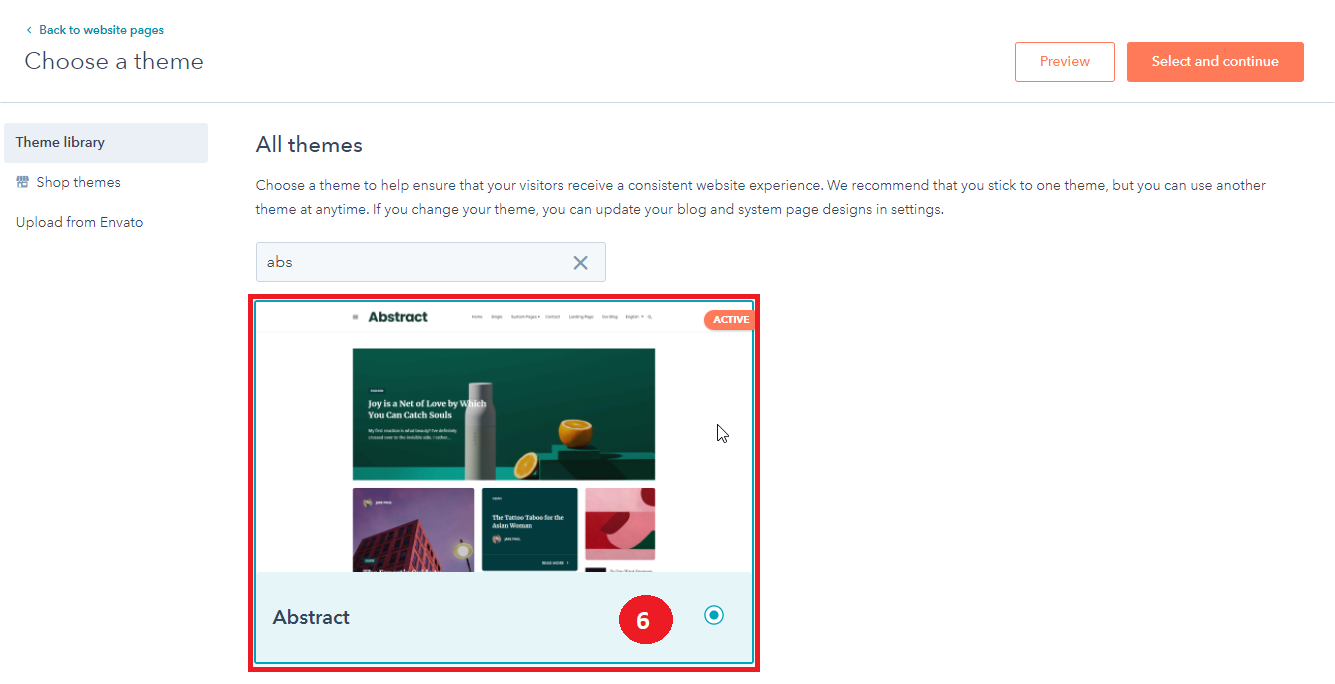Click the Shop themes storefront icon
Viewport: 1335px width, 684px height.
tap(23, 182)
